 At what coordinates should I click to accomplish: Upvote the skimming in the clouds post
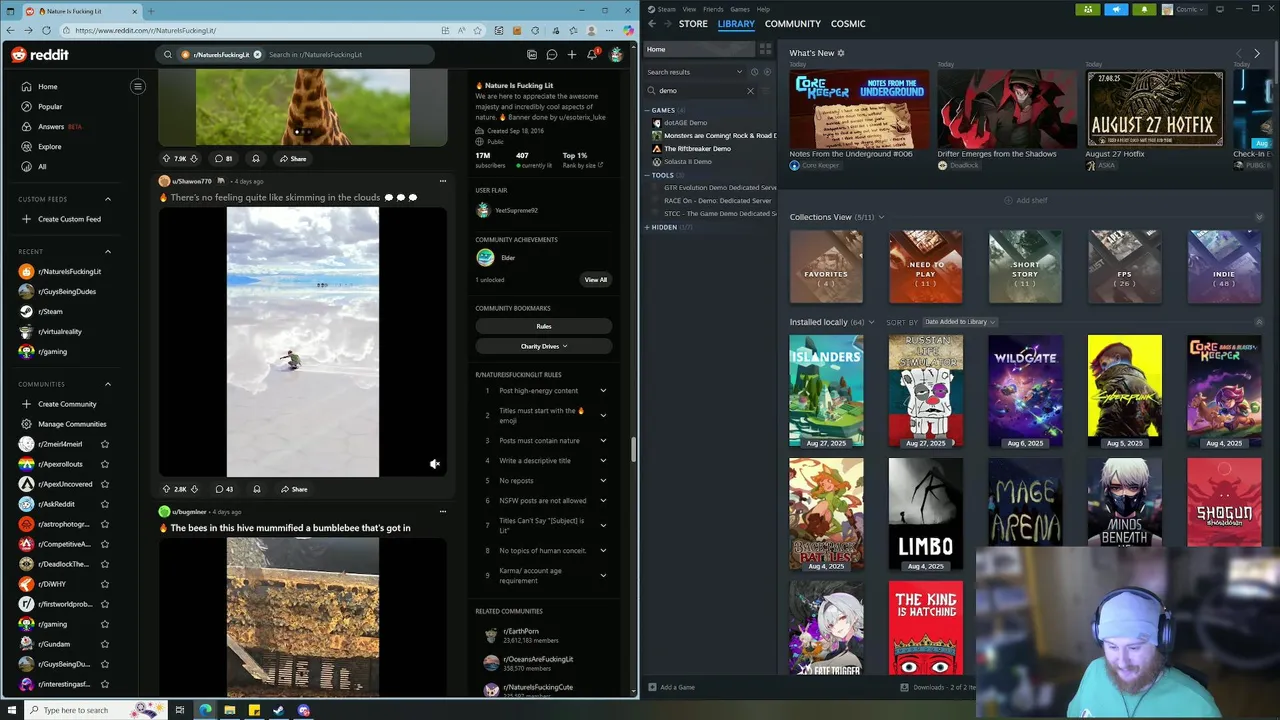click(166, 489)
